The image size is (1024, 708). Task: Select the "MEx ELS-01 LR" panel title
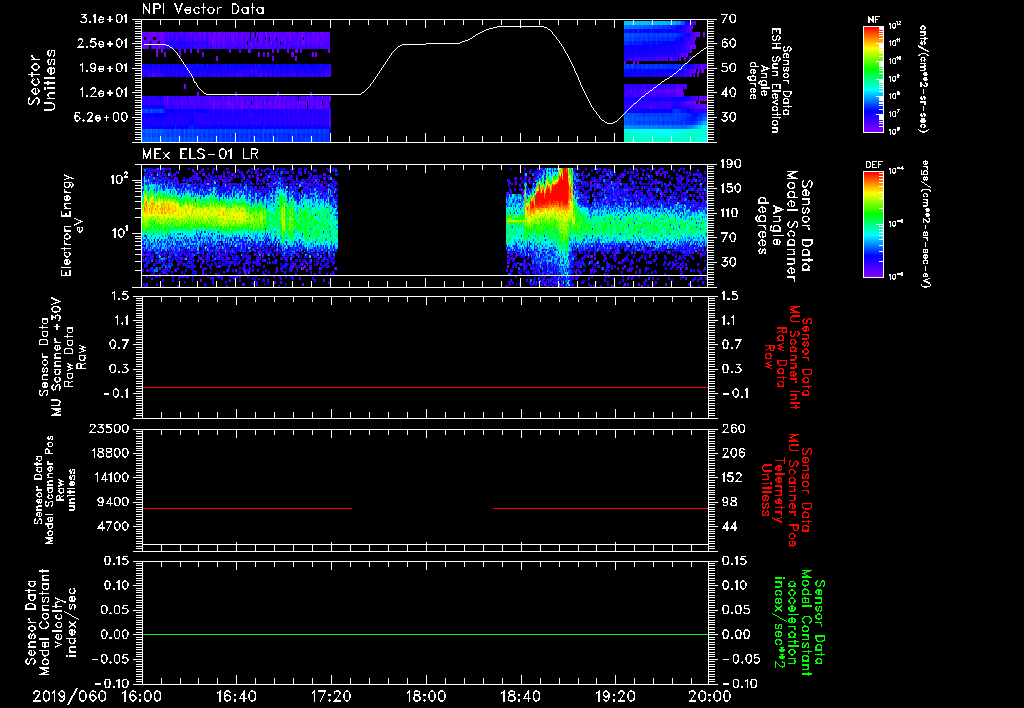click(200, 155)
